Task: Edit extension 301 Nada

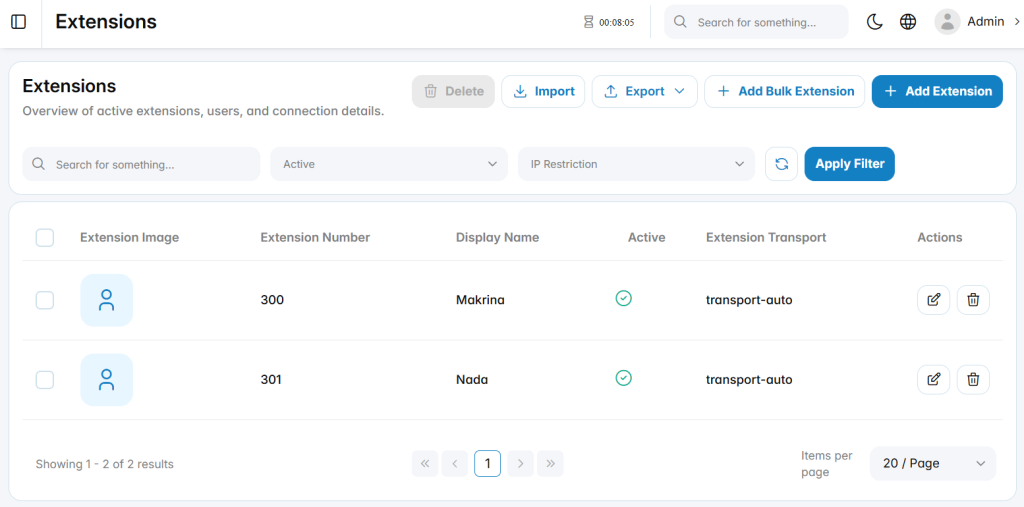Action: (934, 380)
